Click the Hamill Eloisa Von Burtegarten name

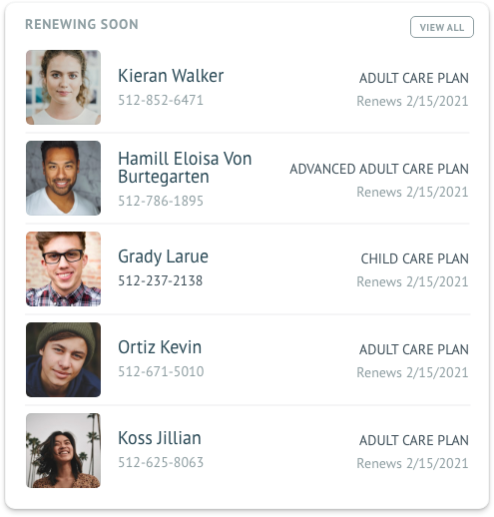click(x=185, y=168)
